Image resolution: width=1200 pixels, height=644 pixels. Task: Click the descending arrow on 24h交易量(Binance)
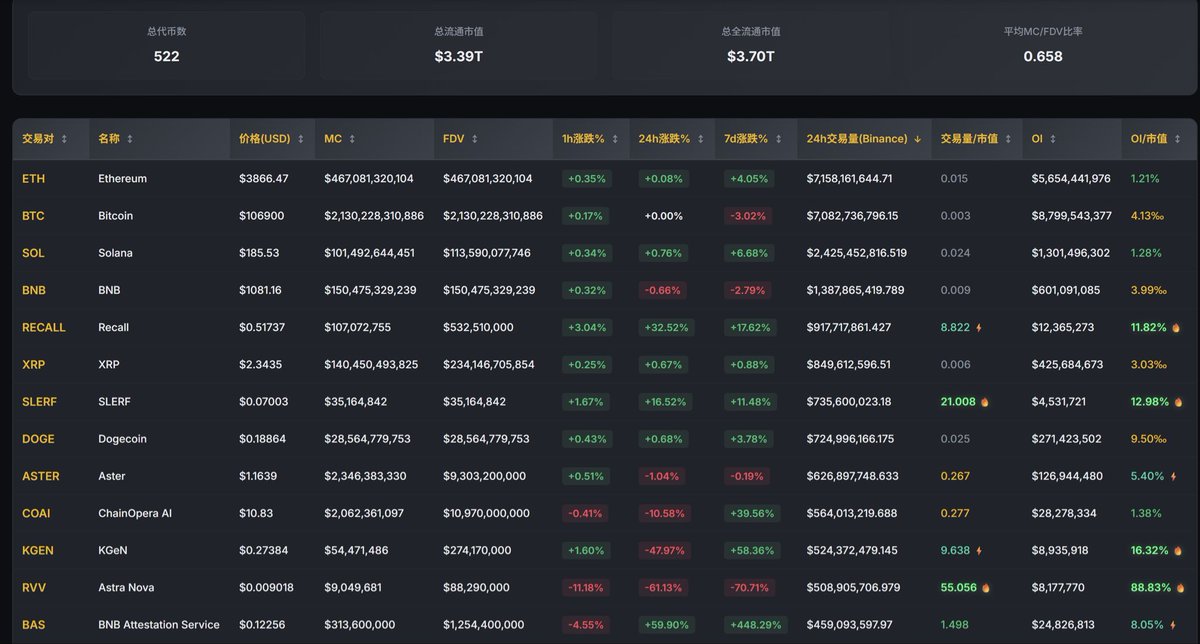917,139
